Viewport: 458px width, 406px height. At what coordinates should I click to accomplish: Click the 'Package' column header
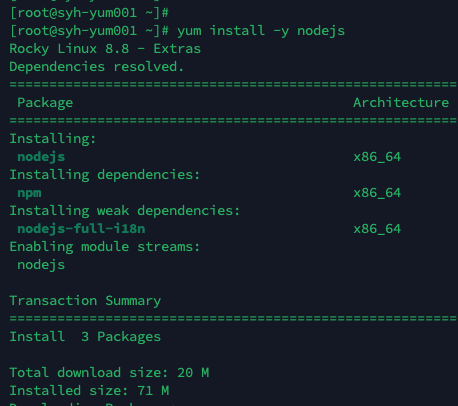click(45, 103)
